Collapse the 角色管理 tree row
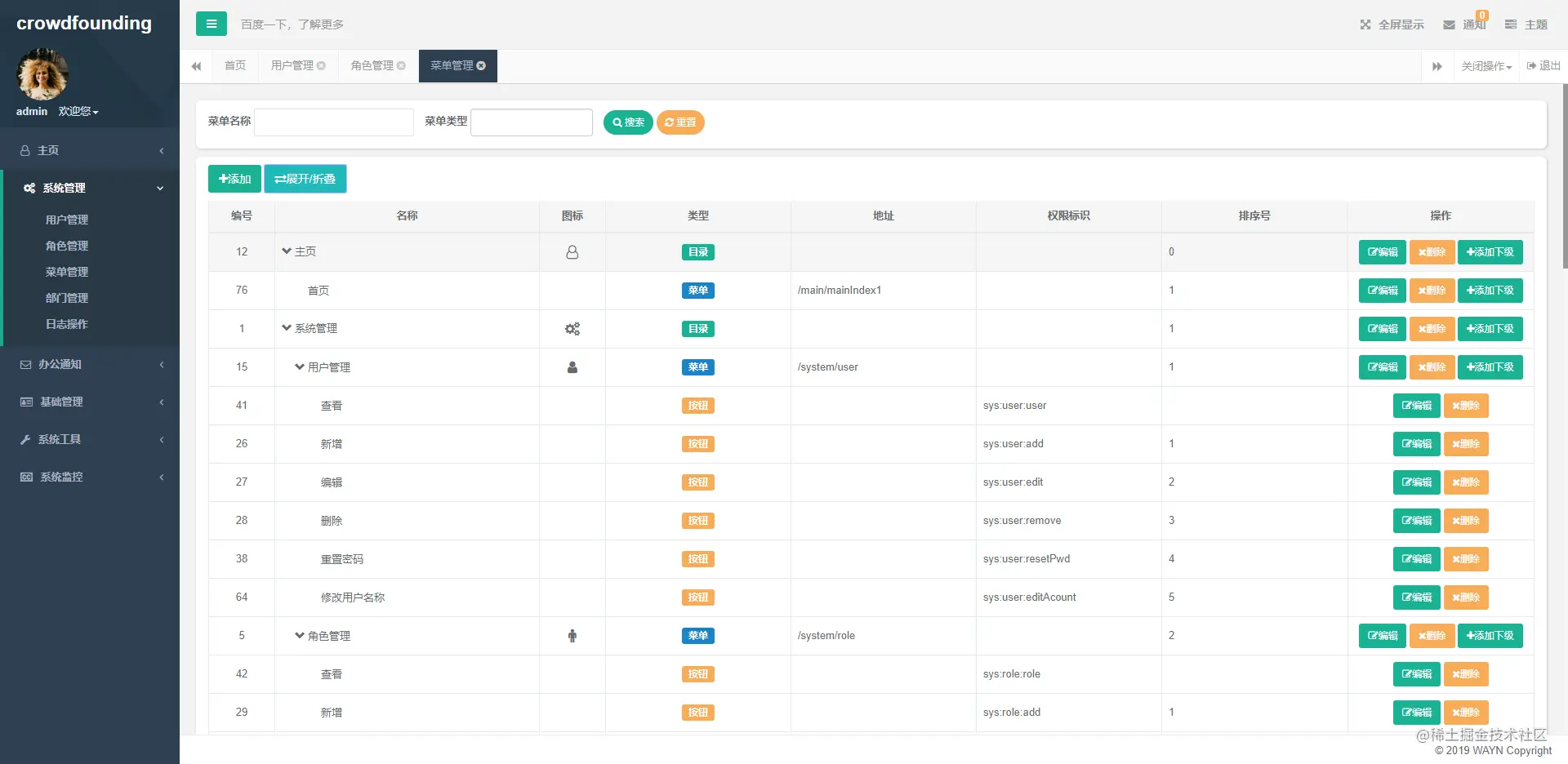 click(300, 635)
